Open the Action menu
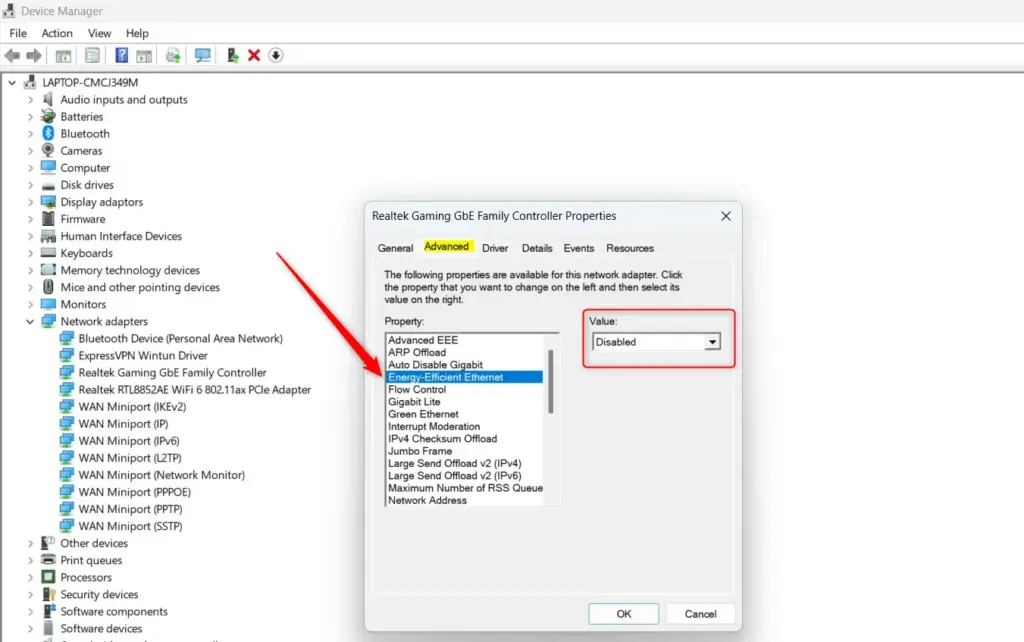The width and height of the screenshot is (1024, 642). click(x=57, y=33)
